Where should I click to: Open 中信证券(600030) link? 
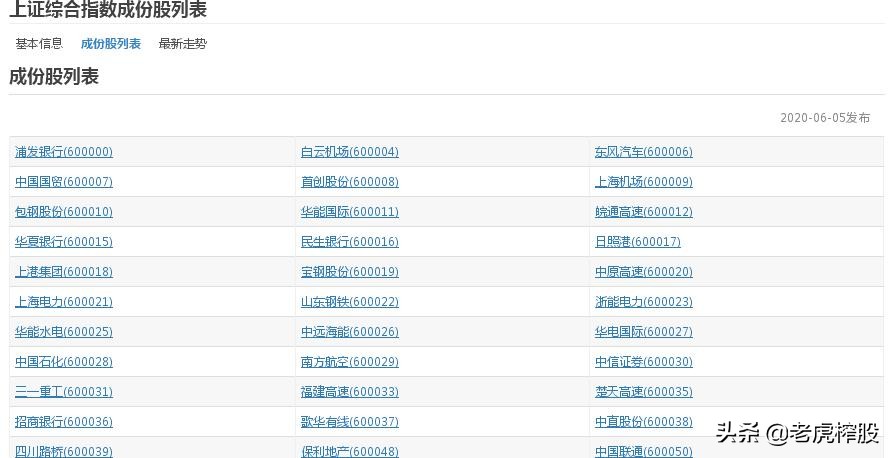point(644,362)
